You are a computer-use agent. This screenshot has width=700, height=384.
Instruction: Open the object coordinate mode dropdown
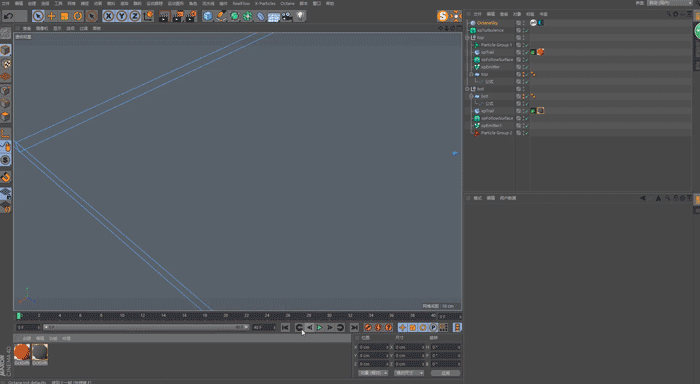(x=373, y=373)
